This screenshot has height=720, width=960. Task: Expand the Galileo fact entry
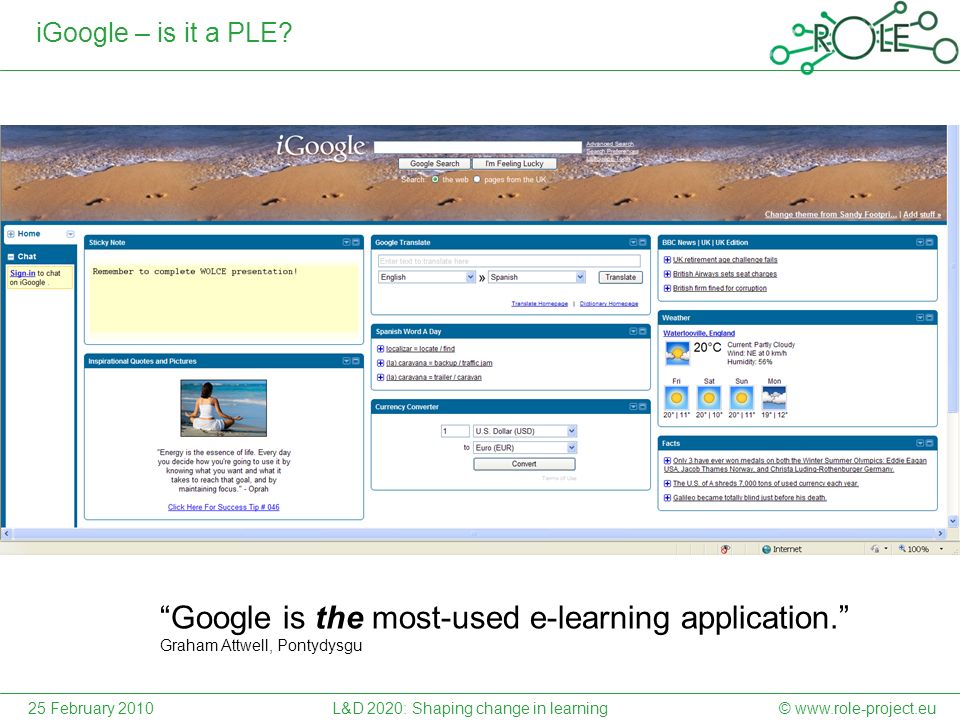[667, 498]
